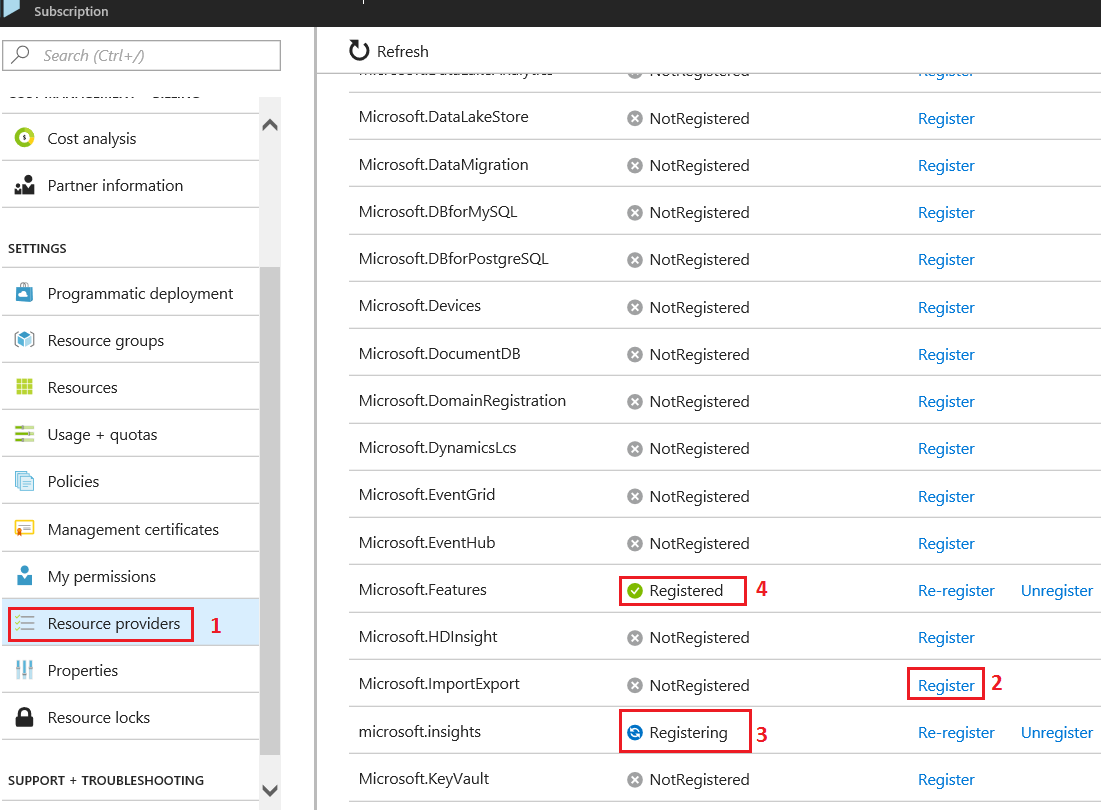1101x810 pixels.
Task: Click the search magnifier icon
Action: tap(20, 54)
